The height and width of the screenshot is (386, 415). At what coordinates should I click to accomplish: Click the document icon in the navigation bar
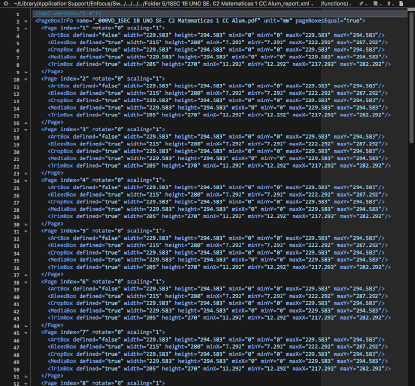pos(401,4)
